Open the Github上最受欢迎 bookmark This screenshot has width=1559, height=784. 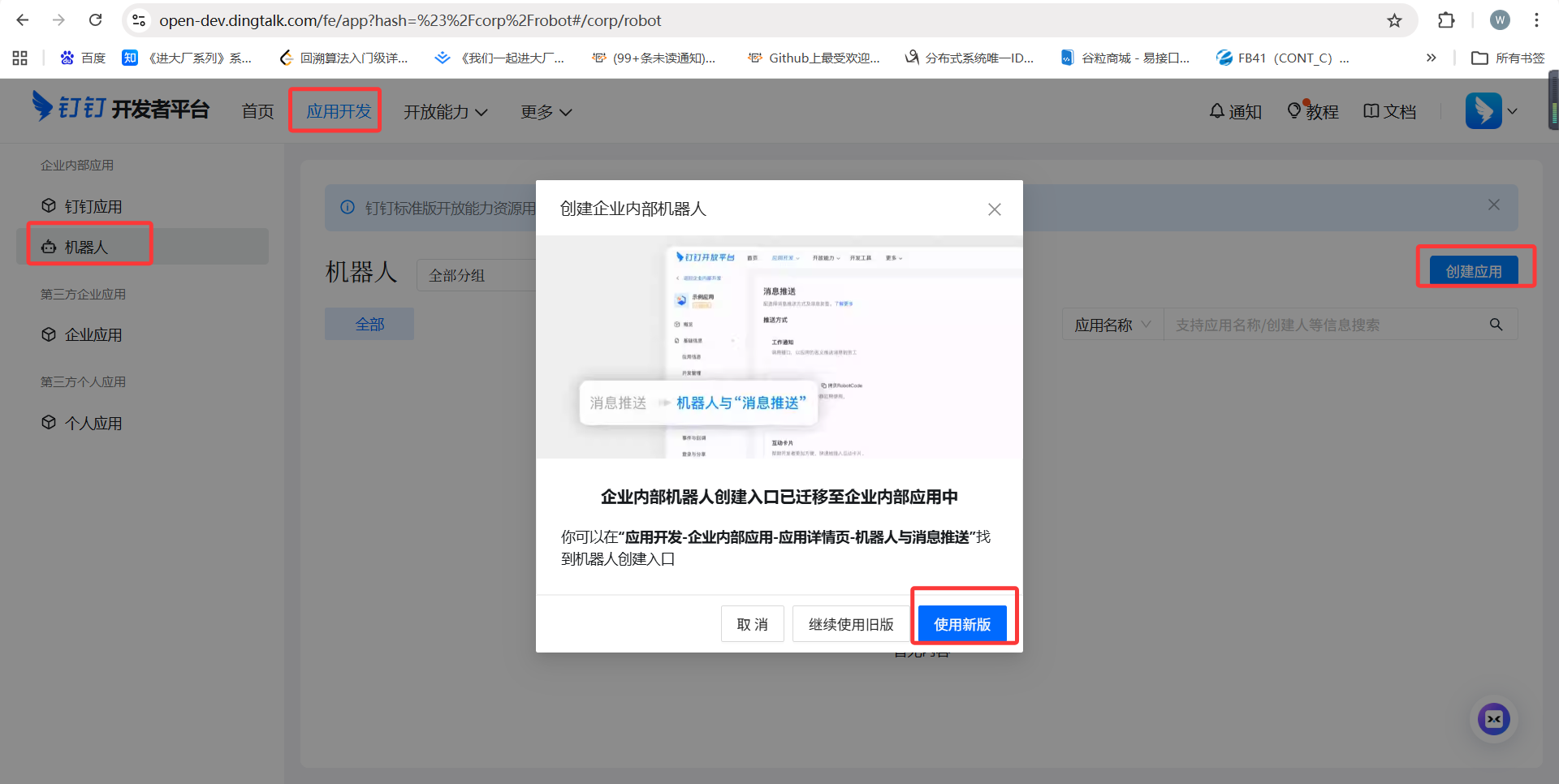click(x=814, y=58)
